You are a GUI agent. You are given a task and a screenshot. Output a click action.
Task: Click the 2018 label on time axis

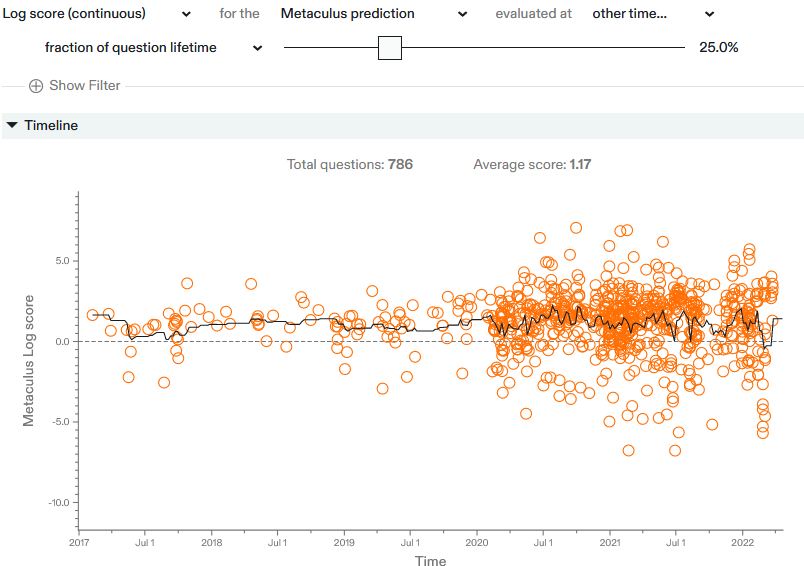(211, 542)
